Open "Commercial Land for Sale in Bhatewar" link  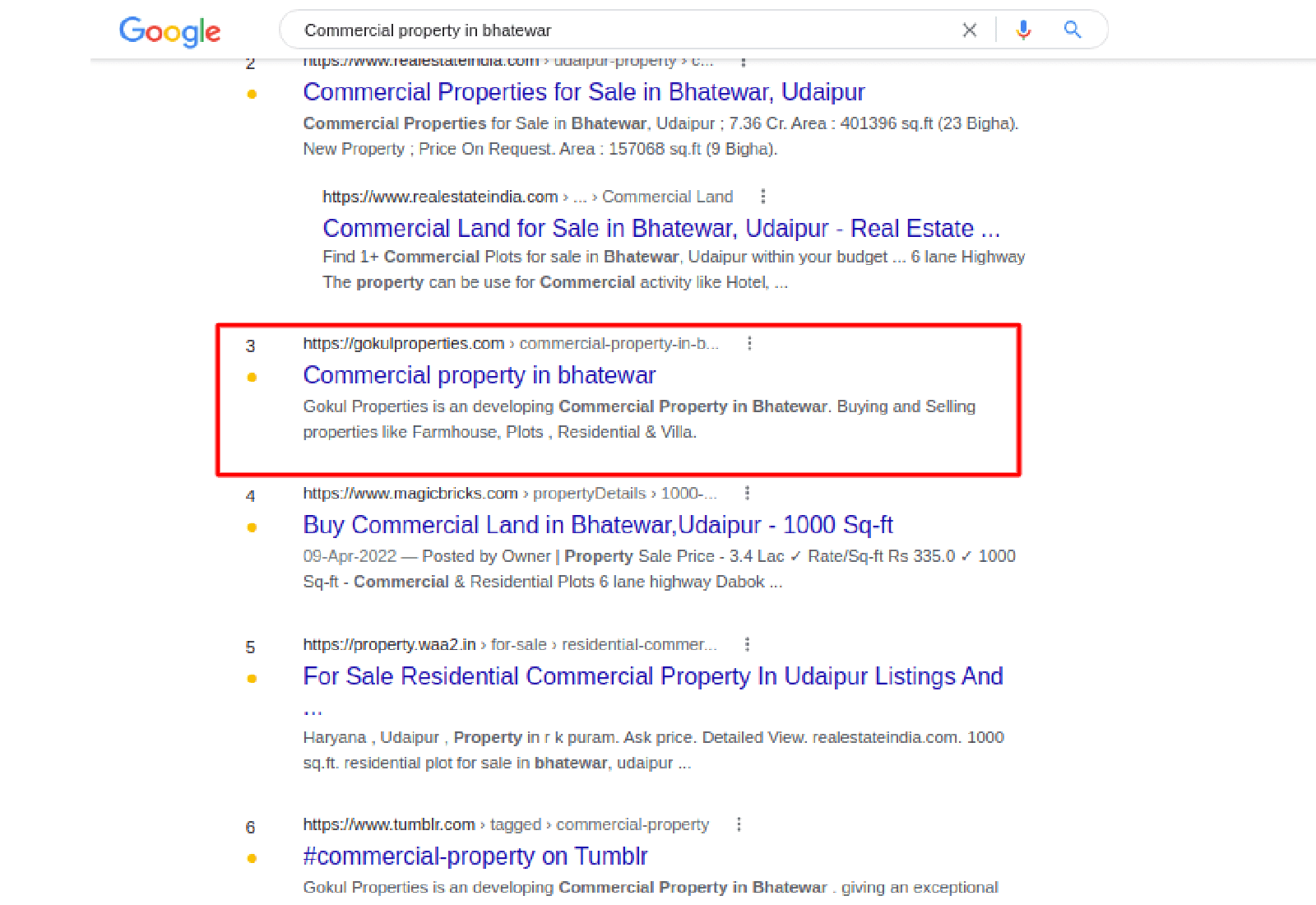[x=660, y=228]
